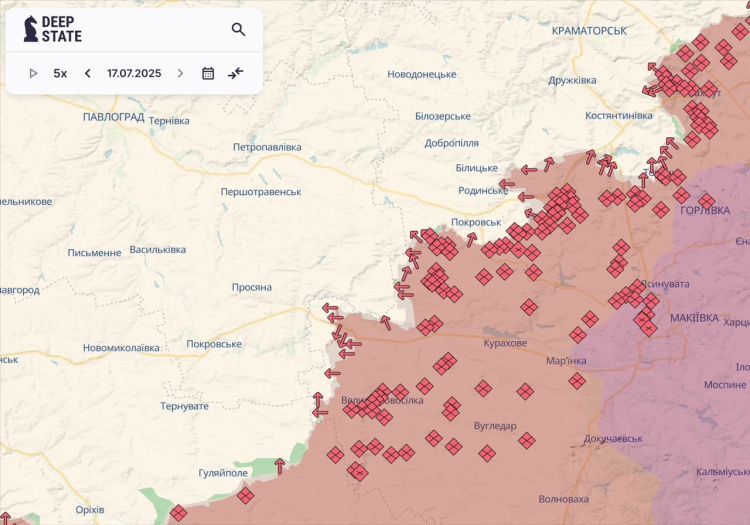The height and width of the screenshot is (525, 750).
Task: Click the Родинське label
Action: pyautogui.click(x=483, y=190)
